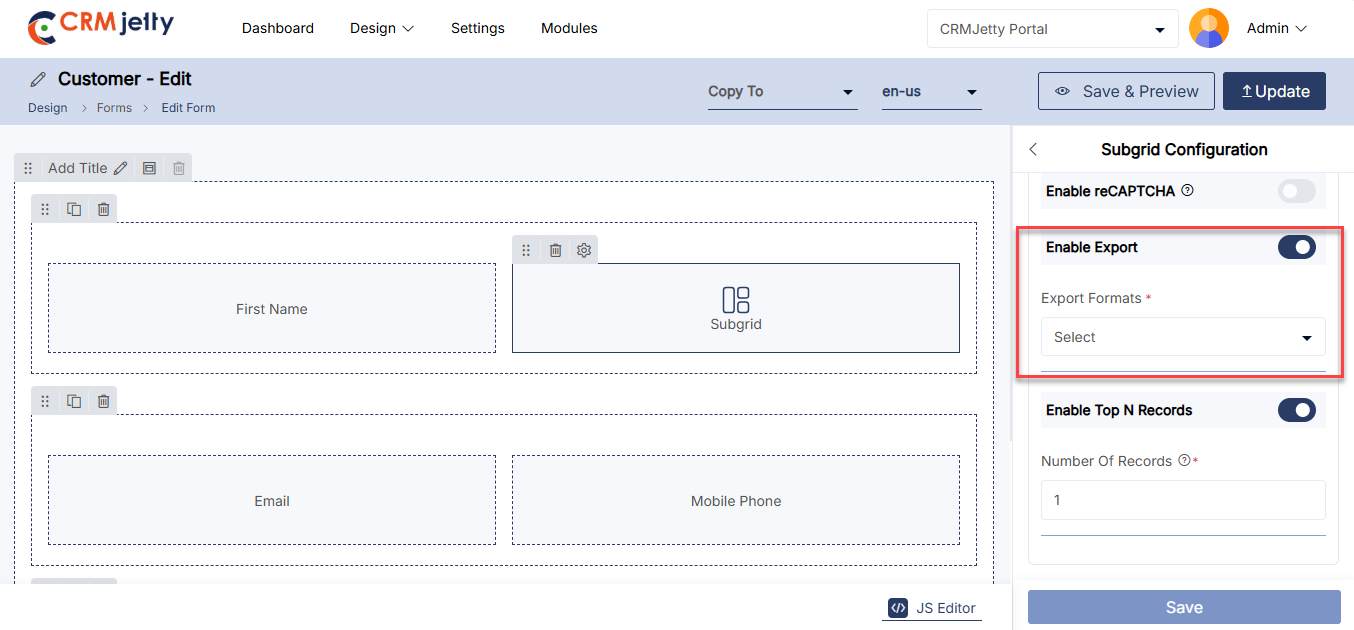Click the admin user avatar picture

tap(1208, 29)
